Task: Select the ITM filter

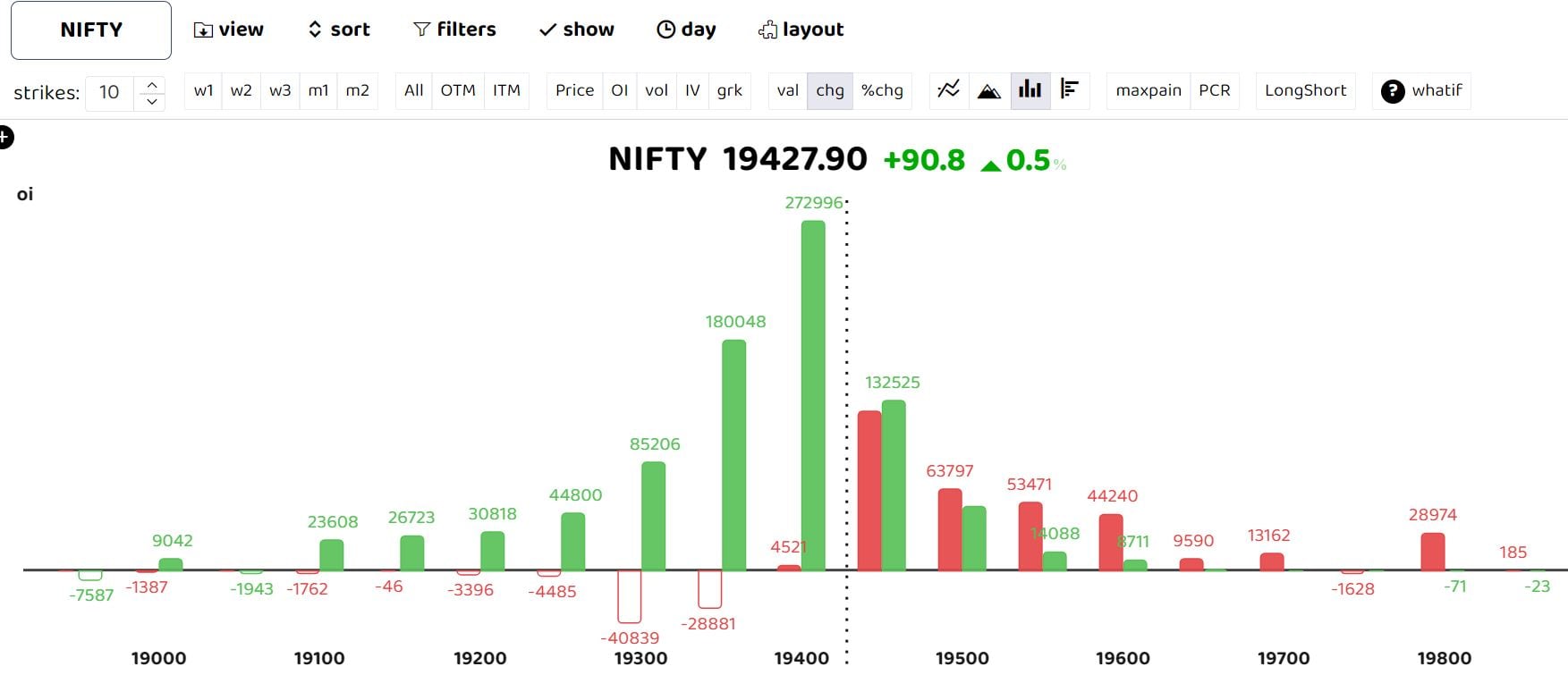Action: pos(506,90)
